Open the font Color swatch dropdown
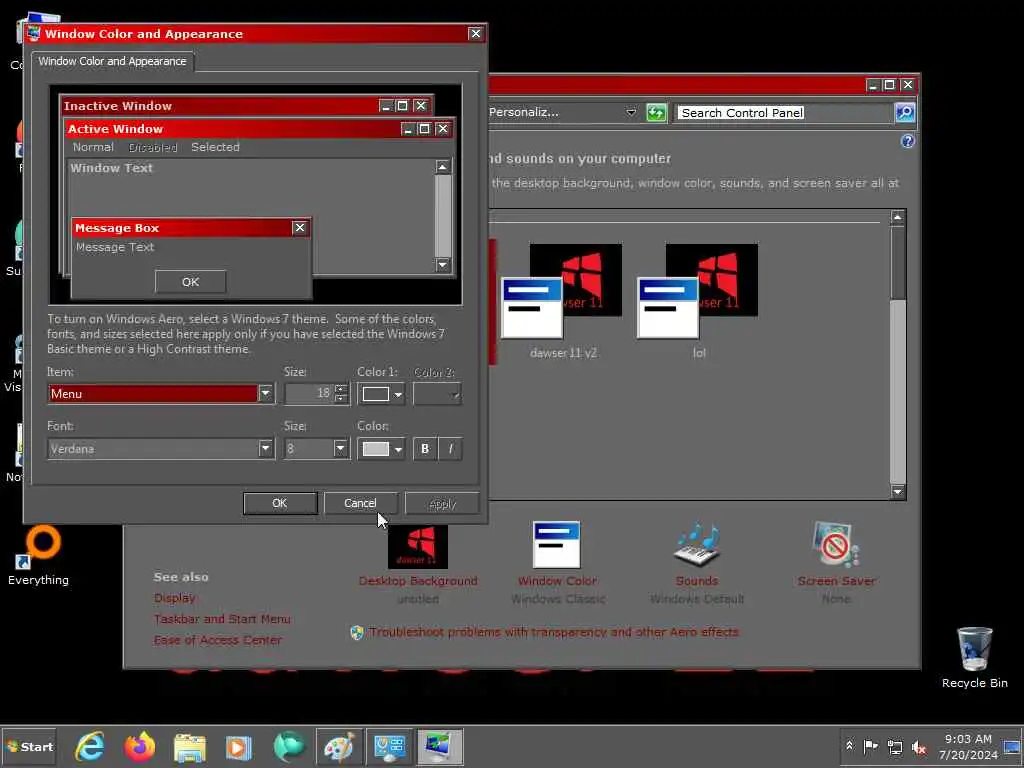 (381, 449)
